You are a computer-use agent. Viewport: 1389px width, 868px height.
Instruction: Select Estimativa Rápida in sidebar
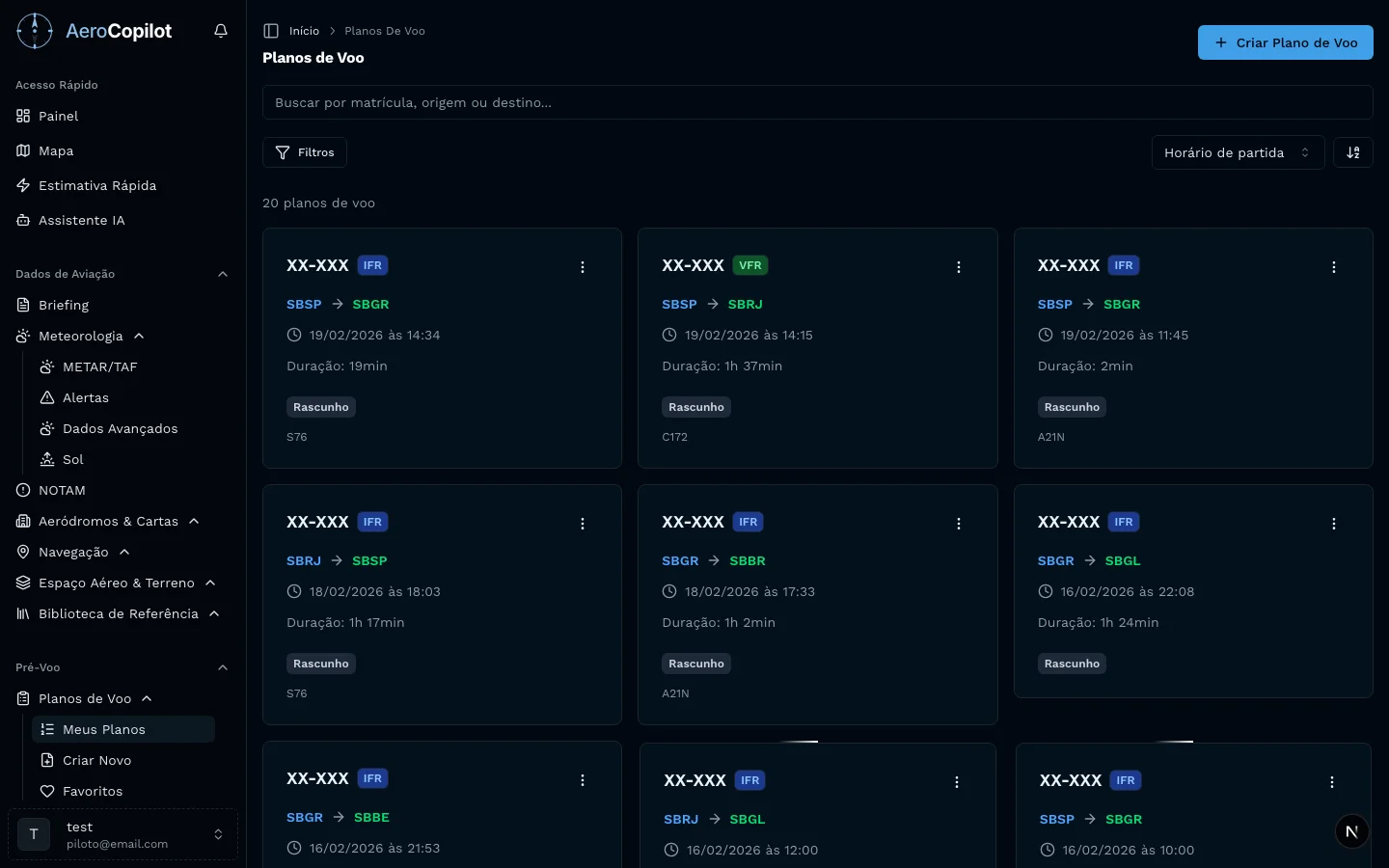pos(96,185)
